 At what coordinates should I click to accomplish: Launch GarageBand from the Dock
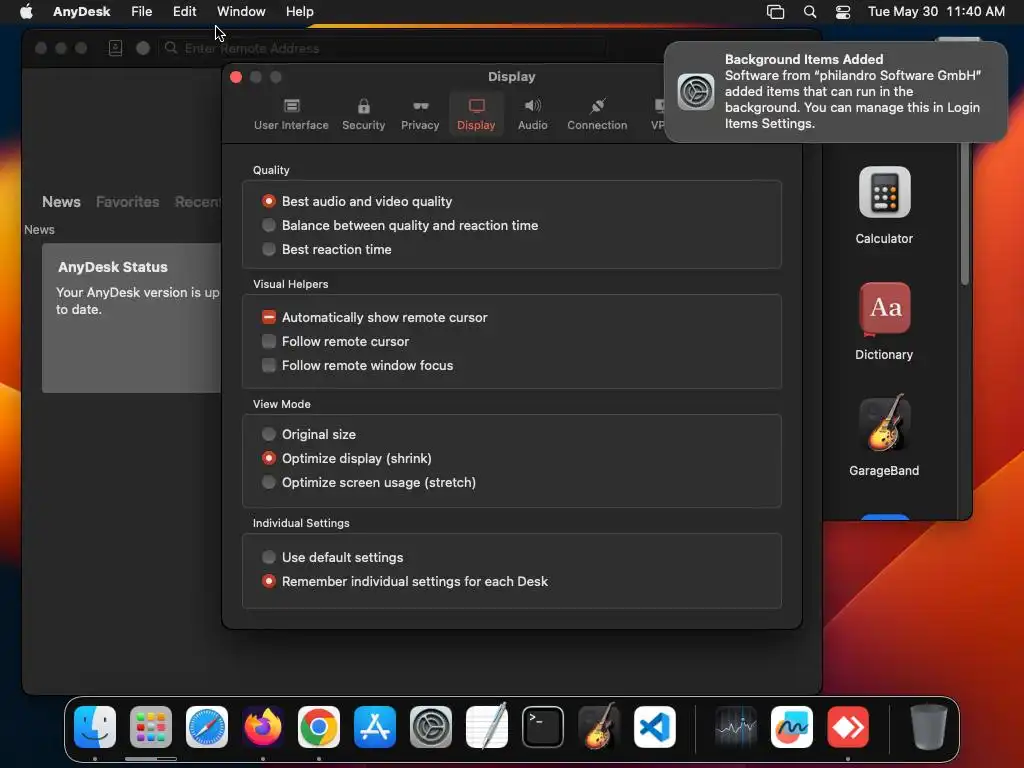[599, 727]
